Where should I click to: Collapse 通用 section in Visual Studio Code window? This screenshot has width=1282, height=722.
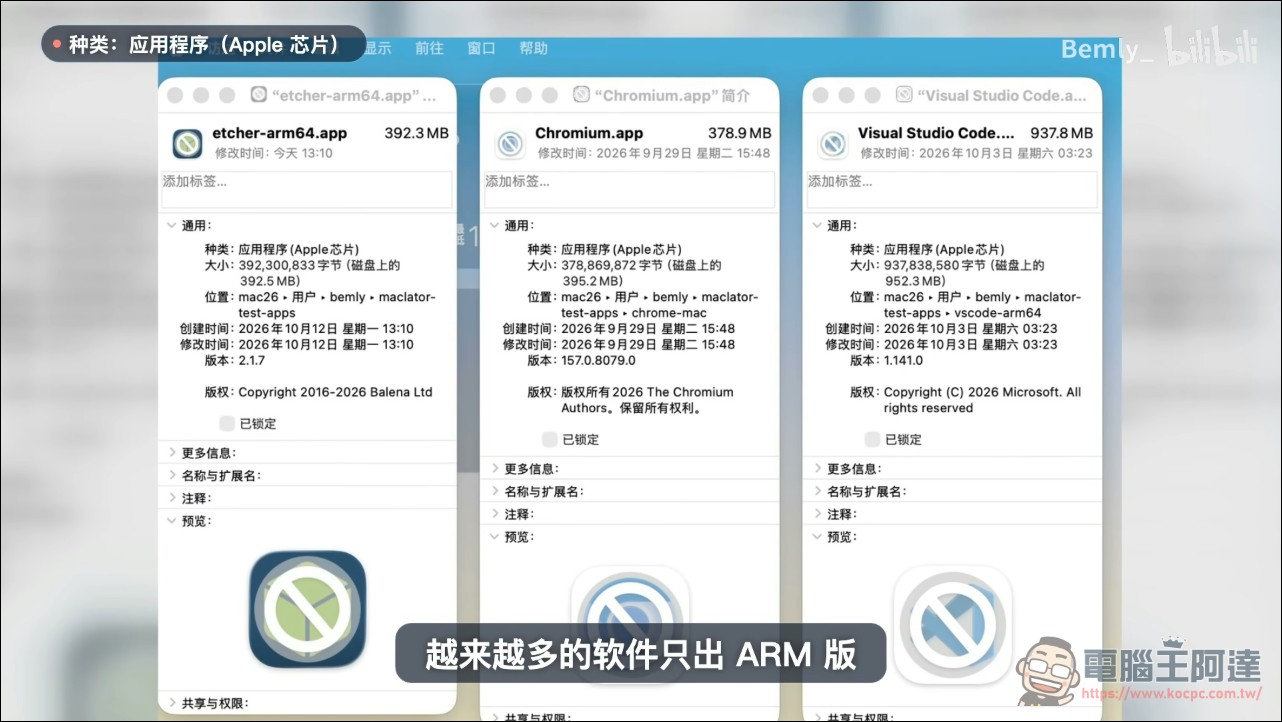pyautogui.click(x=817, y=225)
